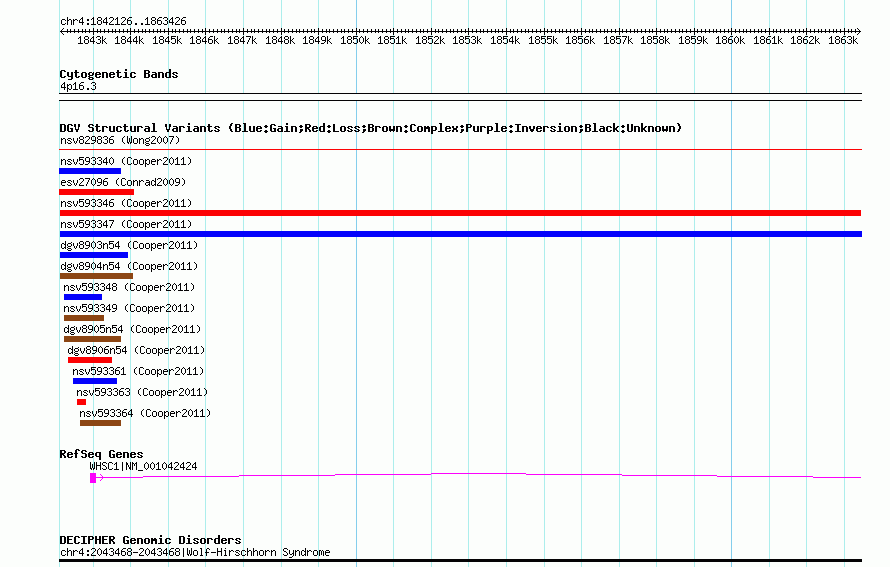The height and width of the screenshot is (567, 890).
Task: Click the nsv593349 (Cooper2011) label
Action: 129,308
